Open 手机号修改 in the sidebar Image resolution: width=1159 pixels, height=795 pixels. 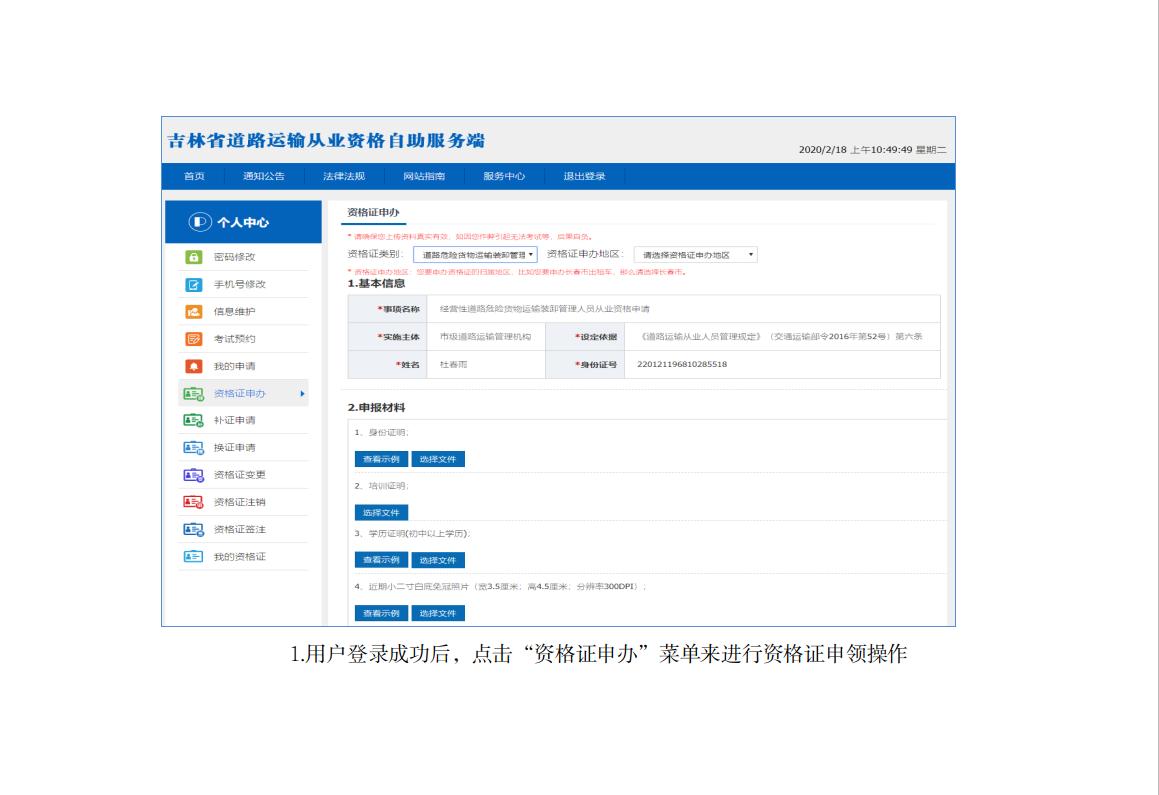coord(239,284)
